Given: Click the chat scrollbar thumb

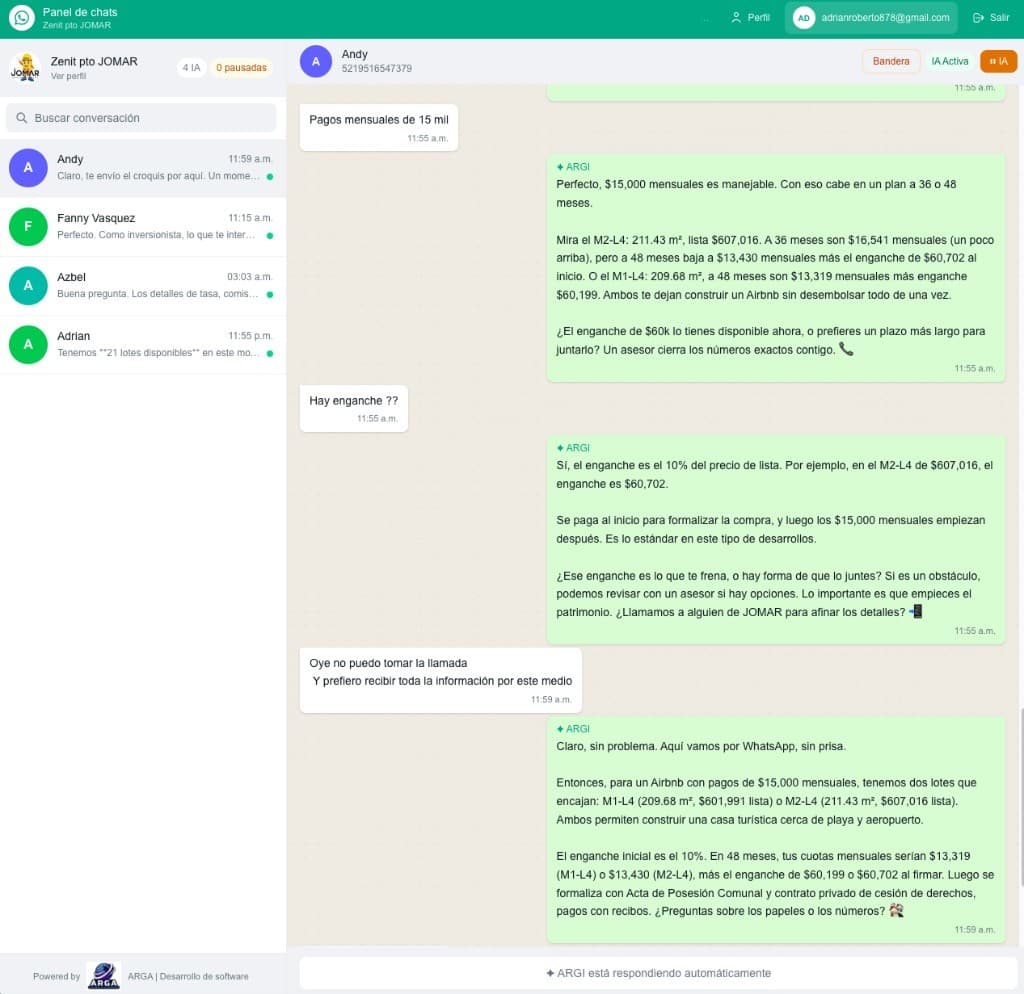Looking at the screenshot, I should pyautogui.click(x=1021, y=797).
